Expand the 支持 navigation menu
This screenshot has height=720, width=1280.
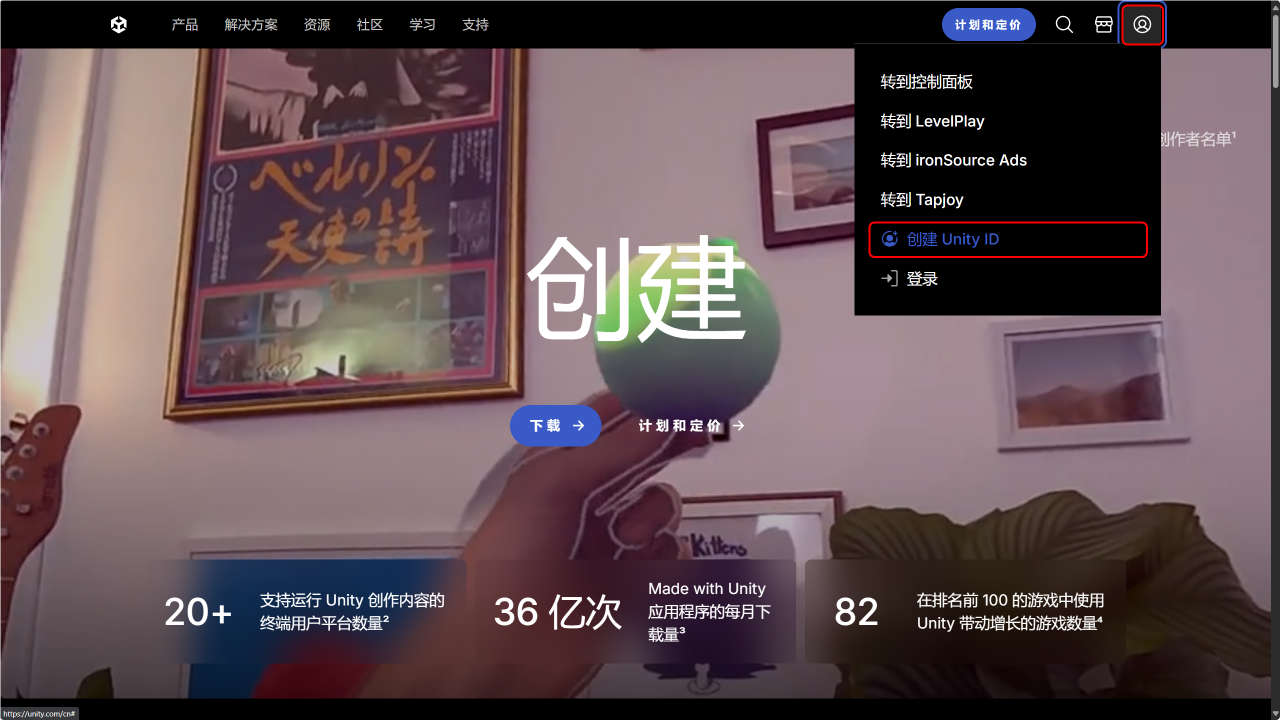(476, 25)
